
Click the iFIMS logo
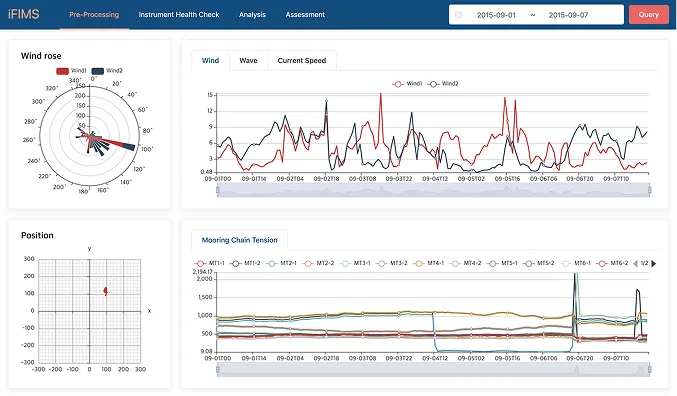pos(24,14)
